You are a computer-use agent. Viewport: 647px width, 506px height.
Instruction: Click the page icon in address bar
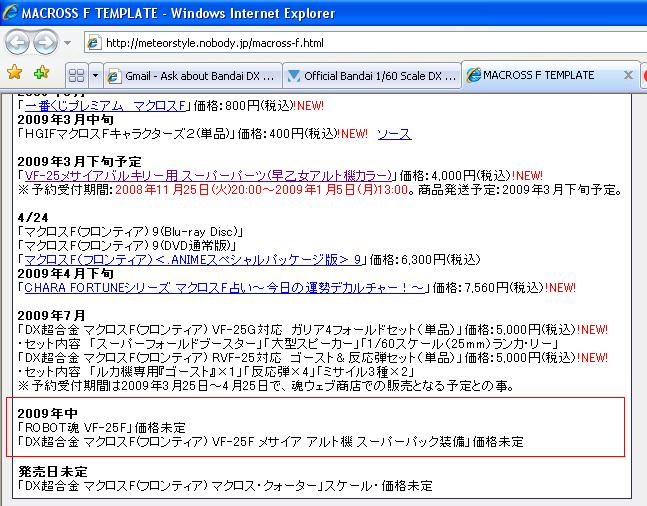(x=94, y=43)
